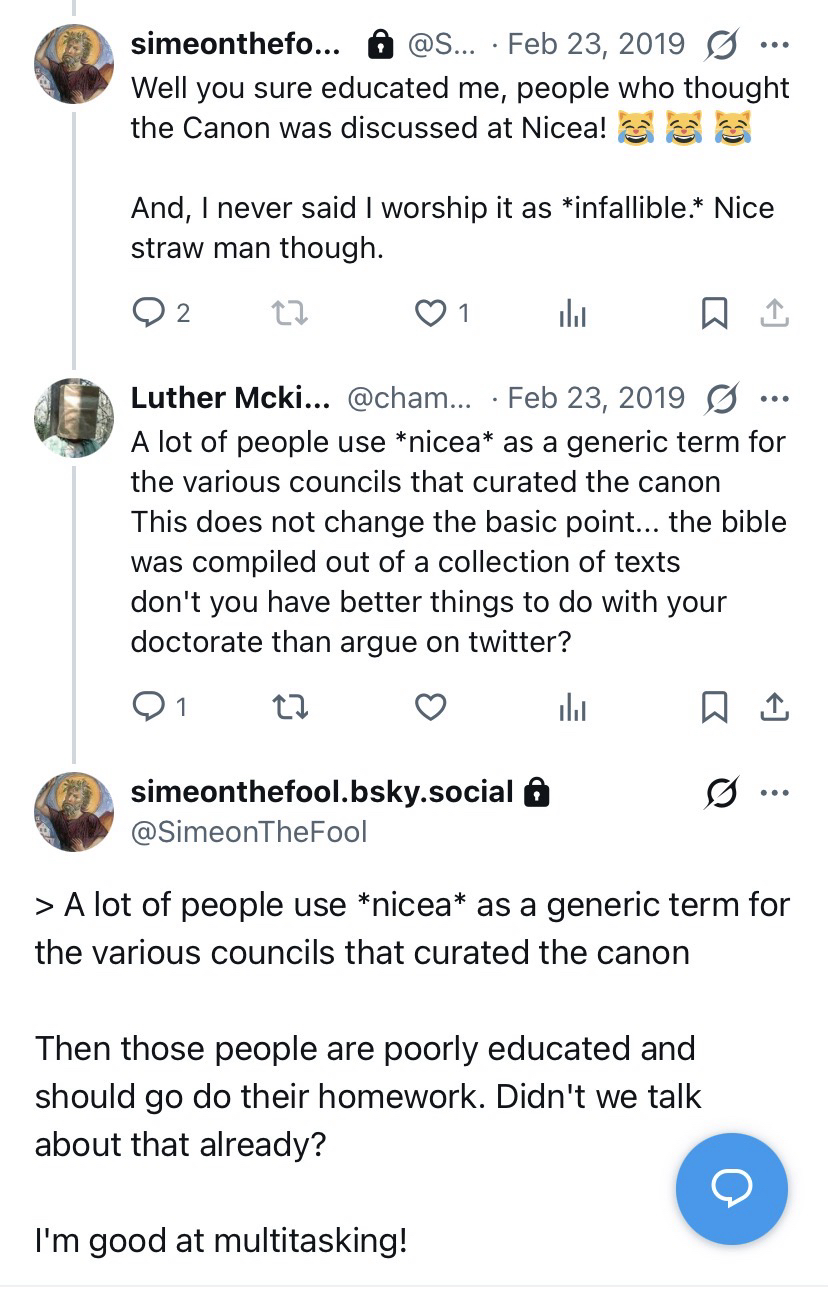Open the @SimeonTheFool profile handle
Screen dimensions: 828x1291
tap(249, 831)
